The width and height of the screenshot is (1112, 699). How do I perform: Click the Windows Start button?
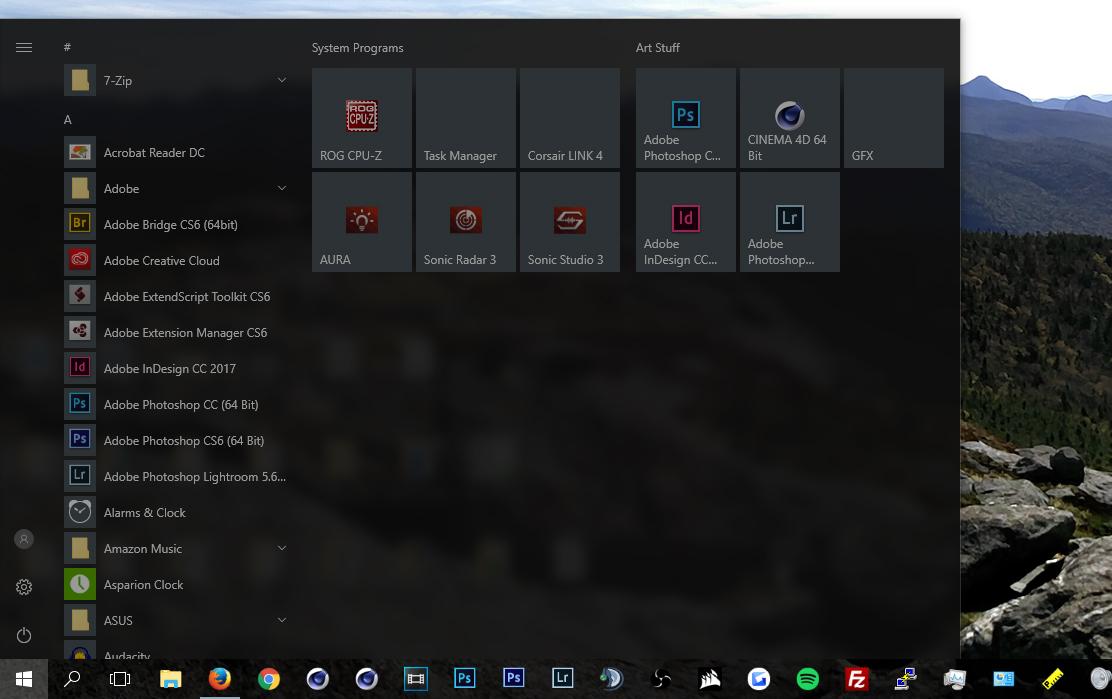(x=24, y=679)
